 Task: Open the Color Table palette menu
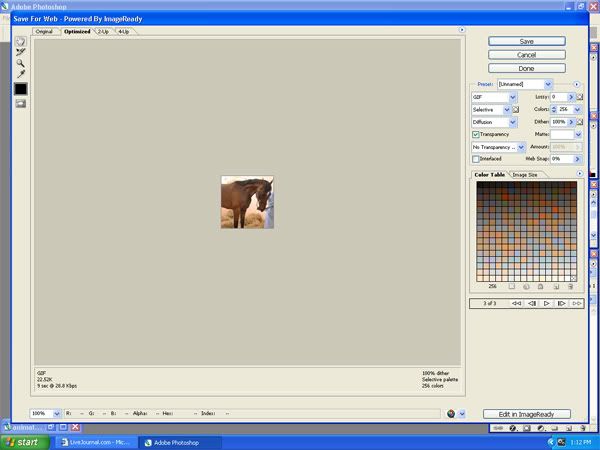(x=580, y=174)
